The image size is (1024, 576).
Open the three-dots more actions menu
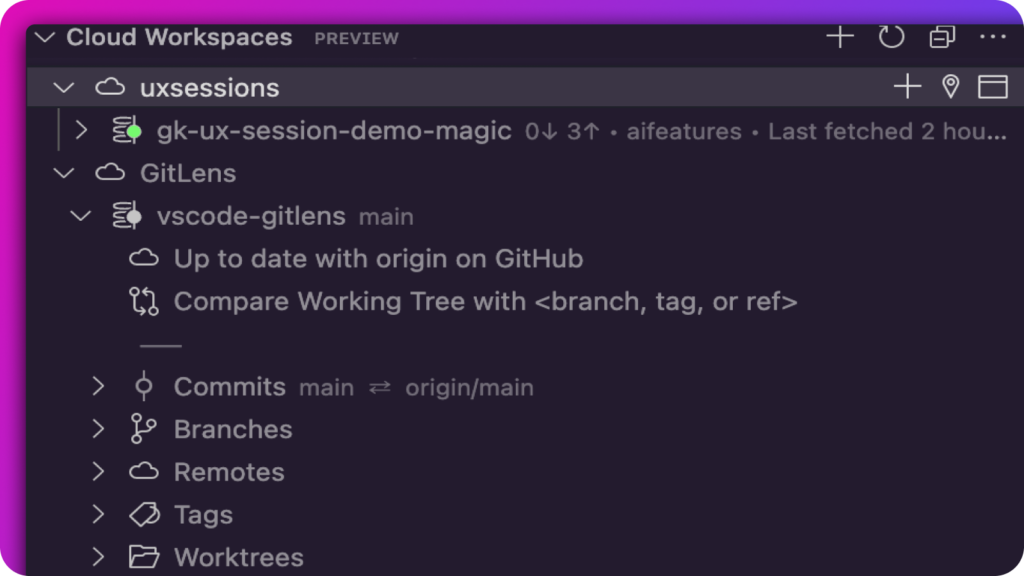(993, 37)
